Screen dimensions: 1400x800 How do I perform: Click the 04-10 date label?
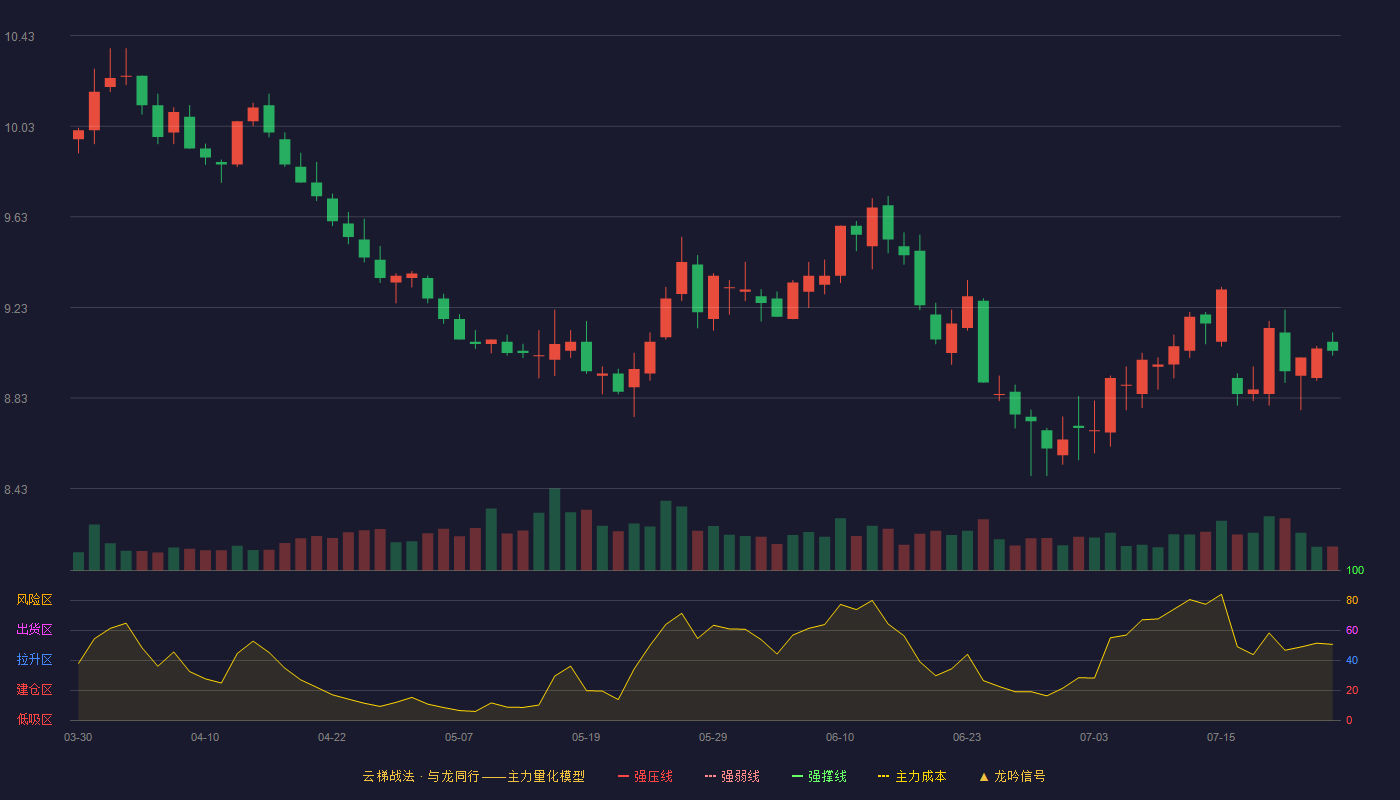205,737
